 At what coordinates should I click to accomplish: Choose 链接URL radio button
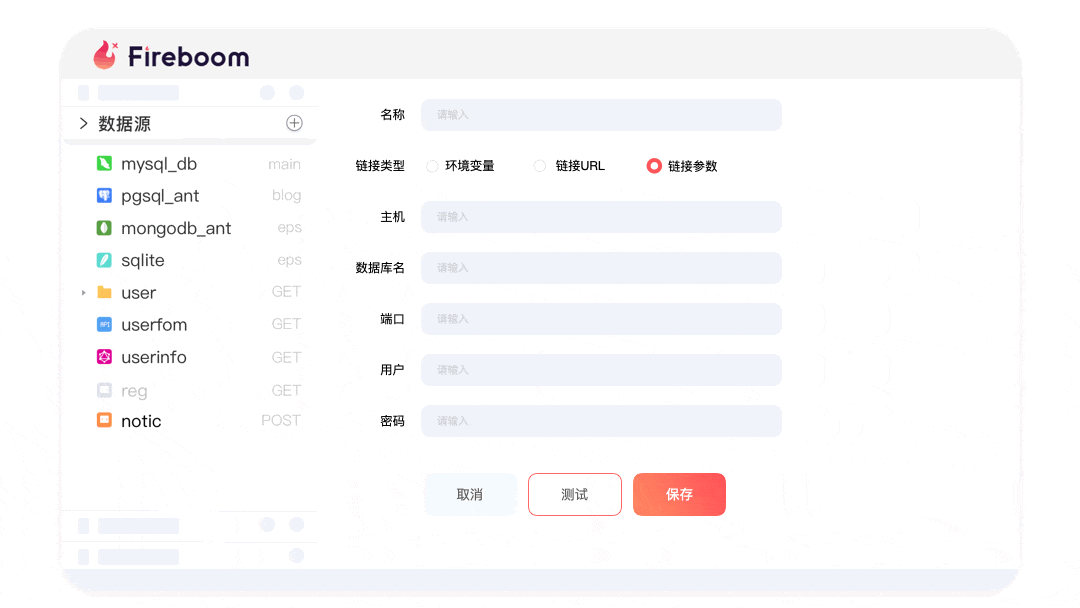[540, 166]
